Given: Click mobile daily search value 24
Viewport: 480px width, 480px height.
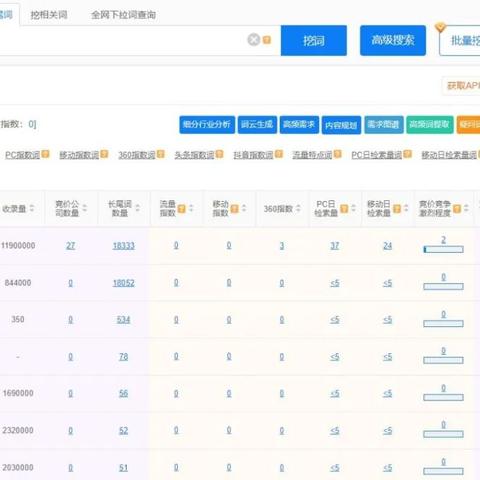Looking at the screenshot, I should [x=387, y=246].
